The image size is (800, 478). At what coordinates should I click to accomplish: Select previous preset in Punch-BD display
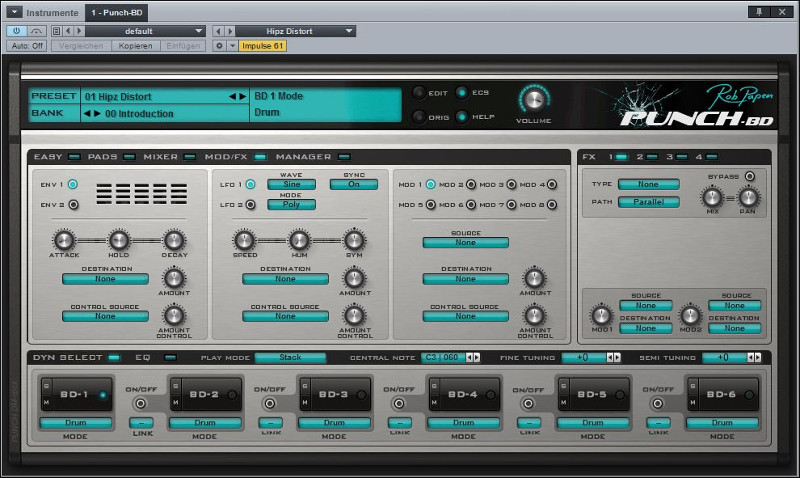(232, 96)
